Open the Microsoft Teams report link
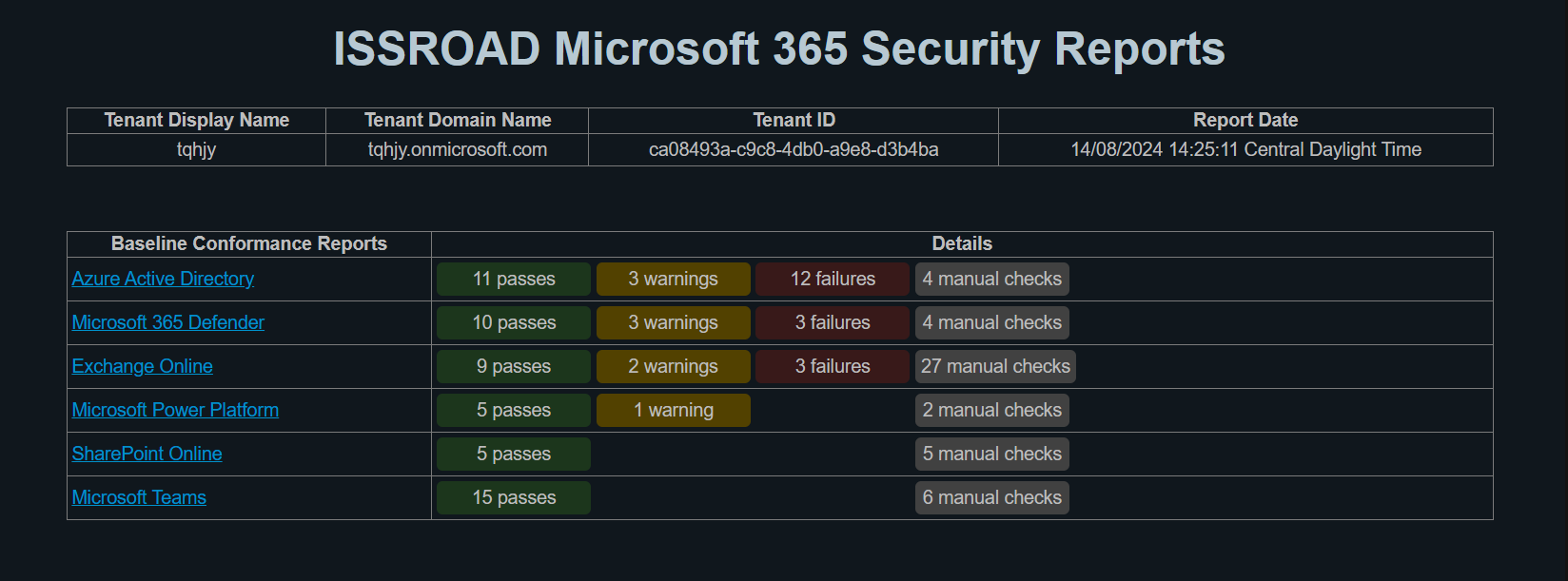 point(139,497)
